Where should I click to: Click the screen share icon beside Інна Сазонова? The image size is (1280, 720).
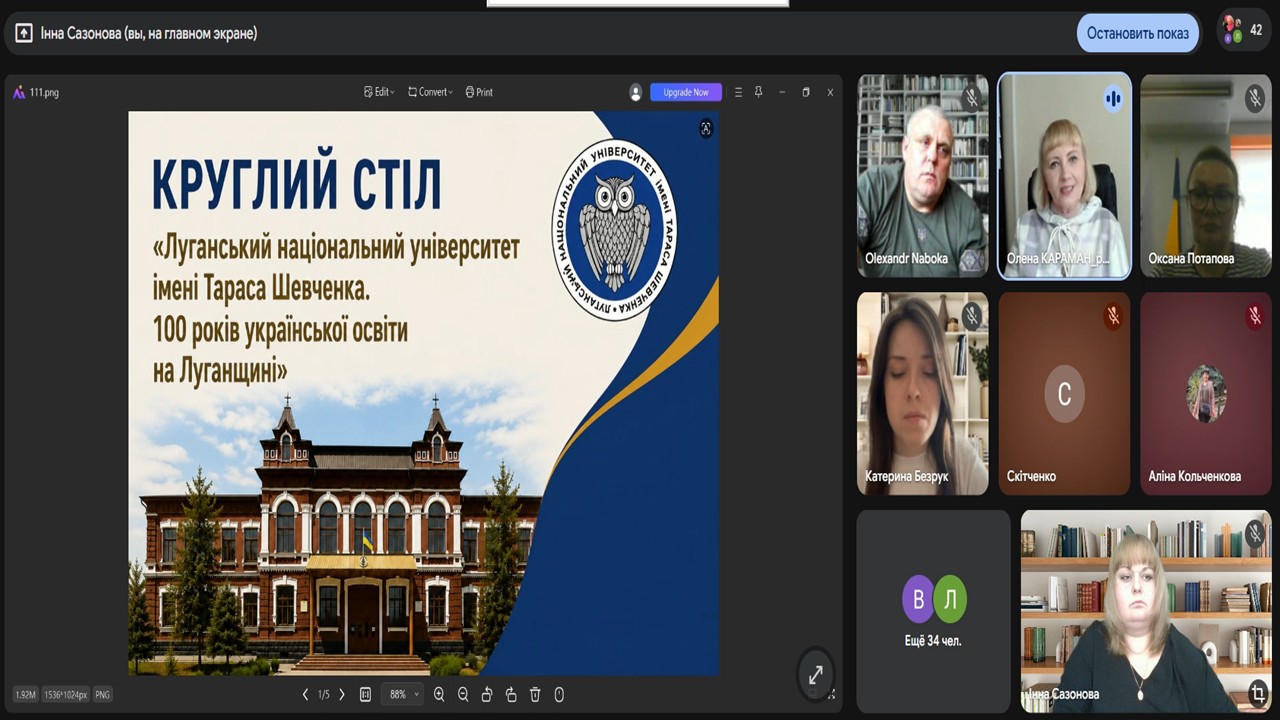click(24, 33)
